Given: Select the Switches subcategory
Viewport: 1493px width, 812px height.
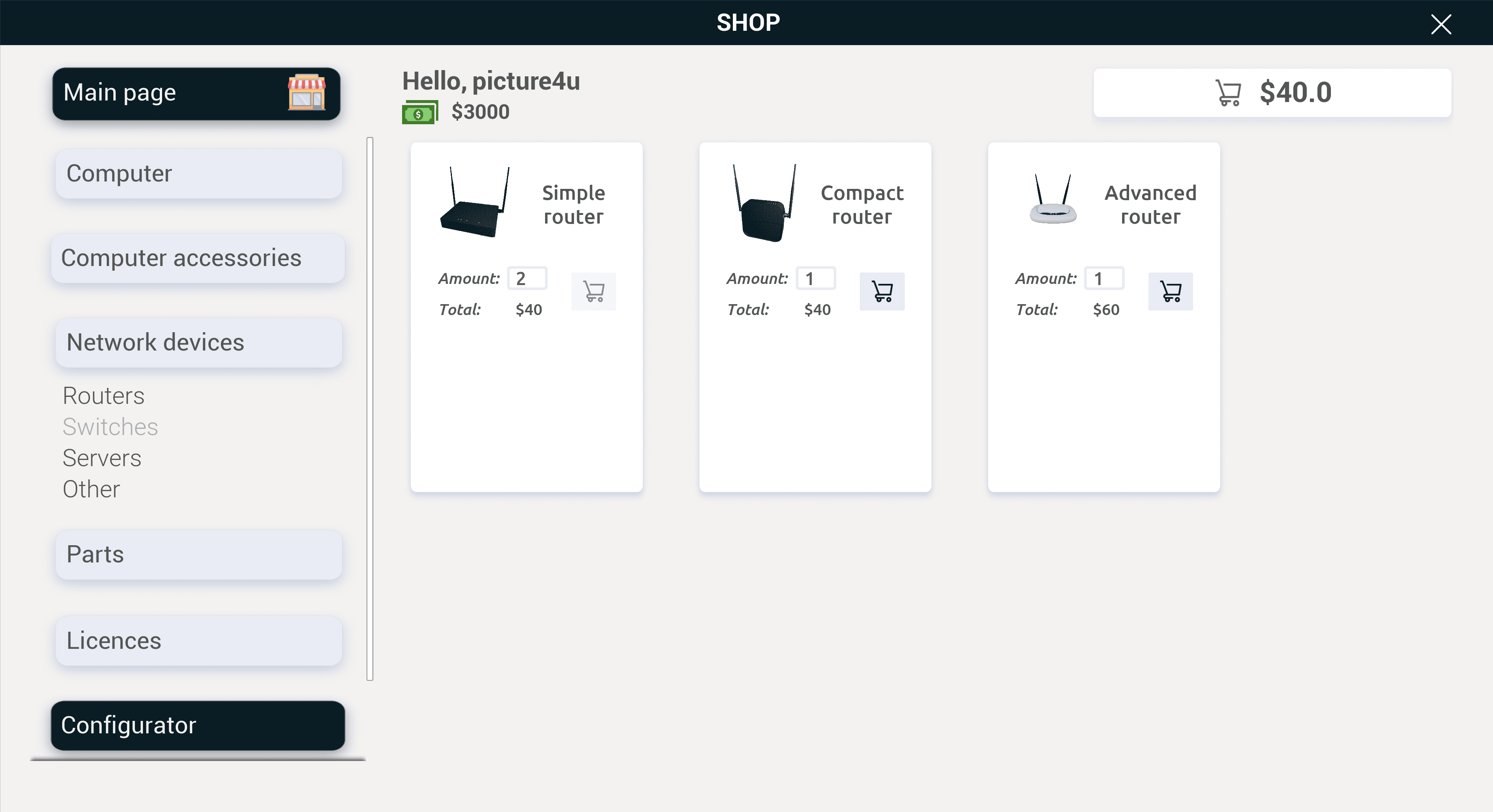Looking at the screenshot, I should pos(110,427).
